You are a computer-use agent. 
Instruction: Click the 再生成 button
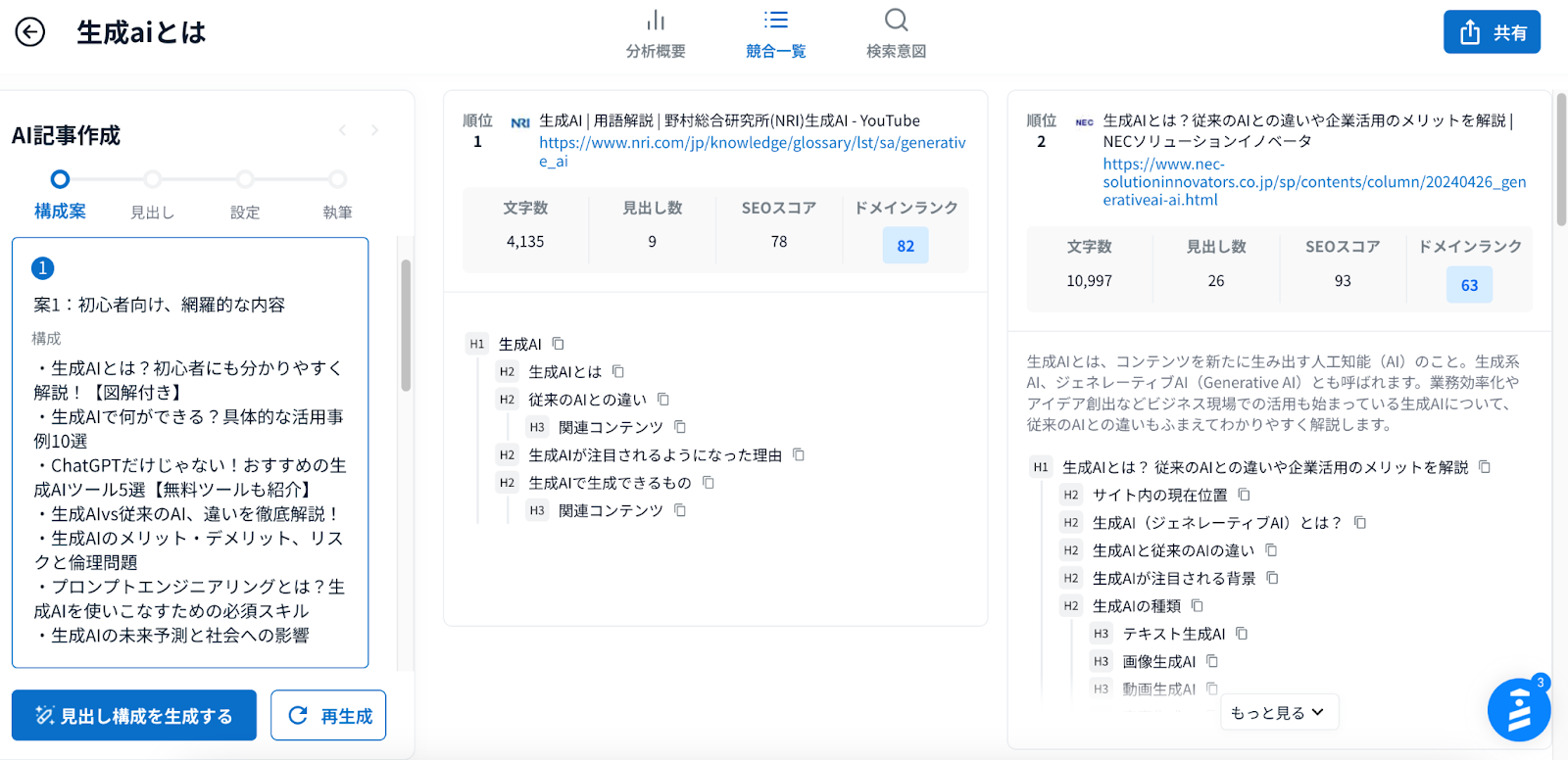click(328, 716)
